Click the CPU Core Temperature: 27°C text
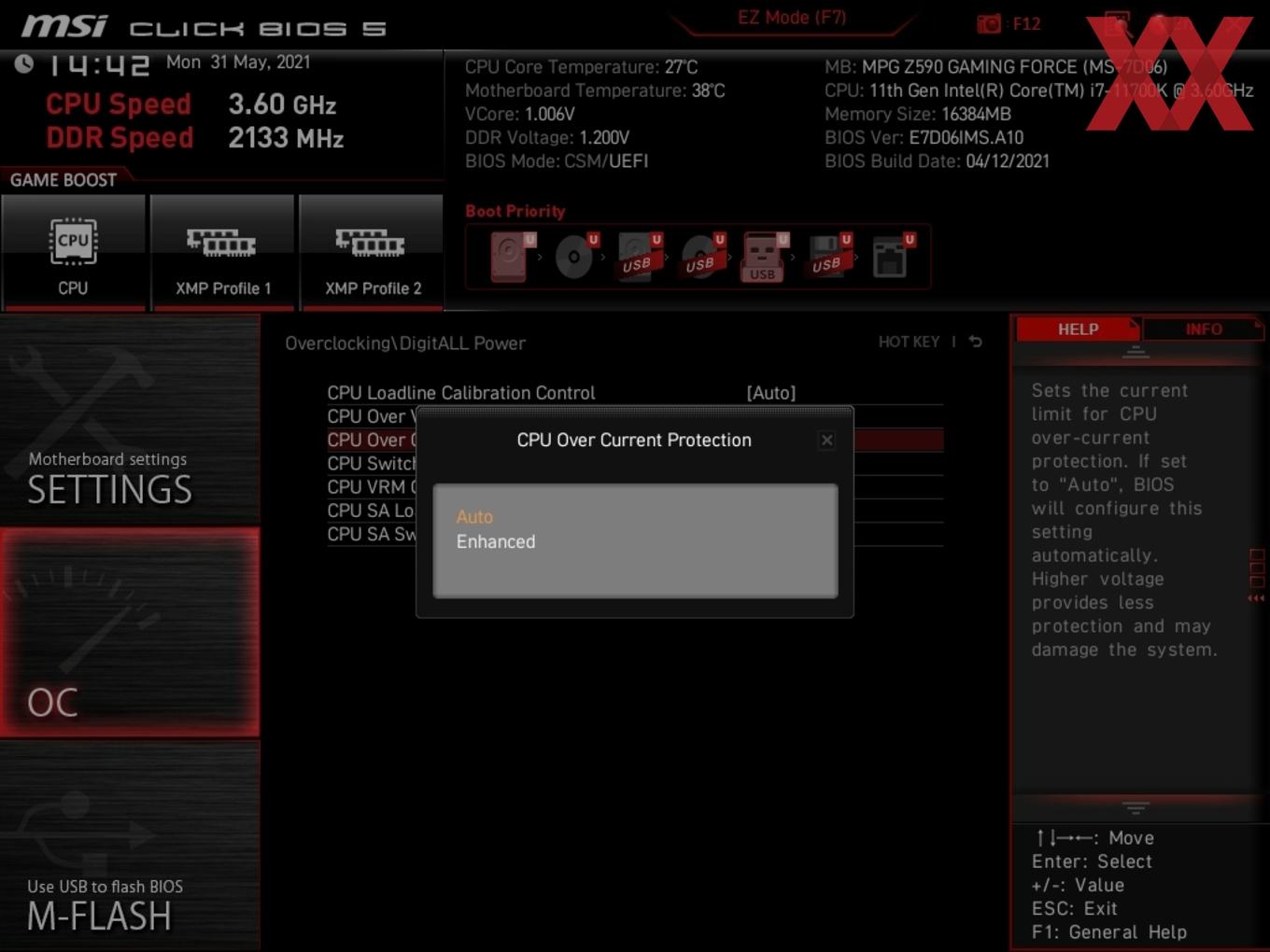1270x952 pixels. point(581,67)
